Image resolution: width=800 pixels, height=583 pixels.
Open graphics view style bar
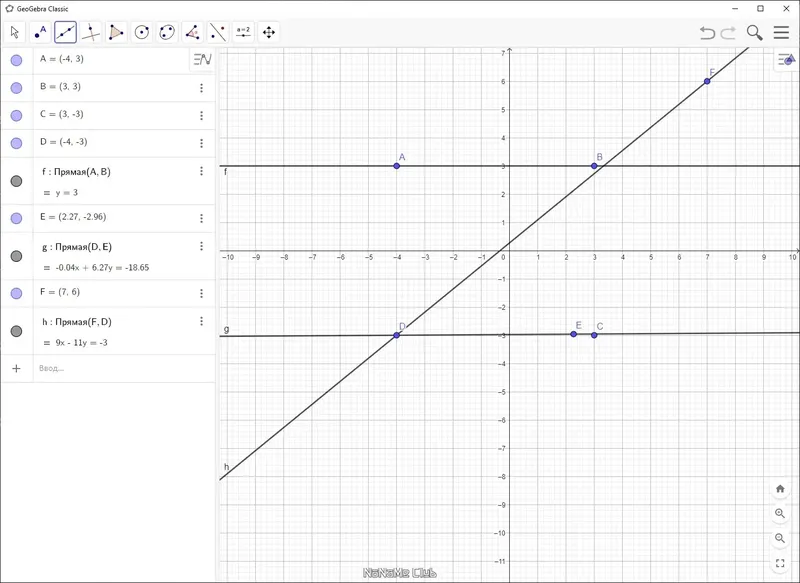pos(786,60)
